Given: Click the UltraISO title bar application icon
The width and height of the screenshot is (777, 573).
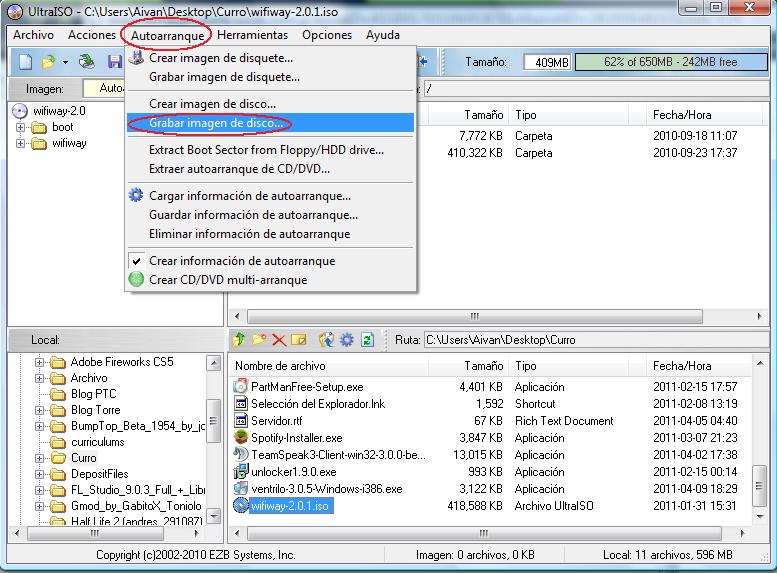Looking at the screenshot, I should click(x=15, y=11).
